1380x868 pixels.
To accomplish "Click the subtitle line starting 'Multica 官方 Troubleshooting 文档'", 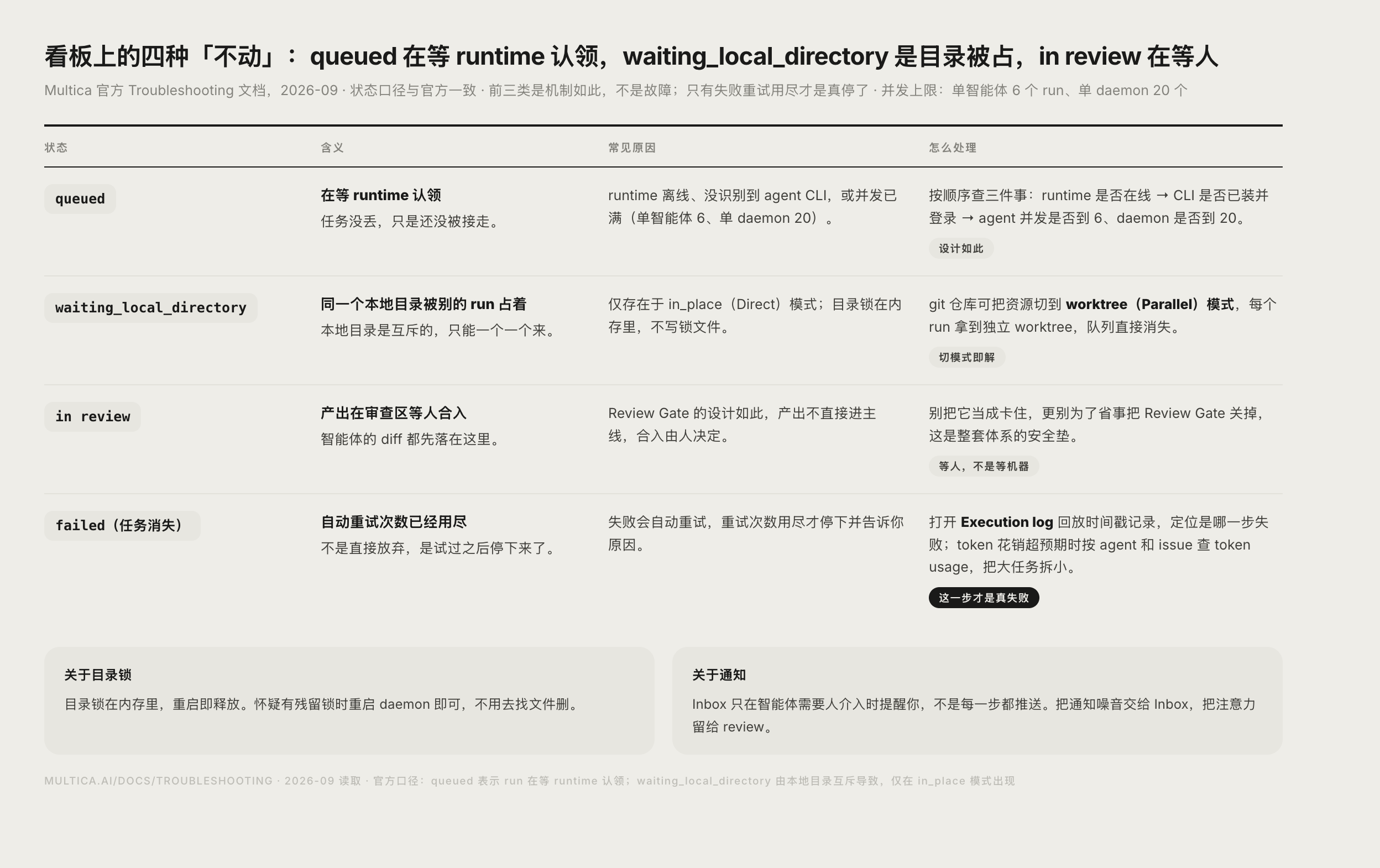I will (616, 90).
